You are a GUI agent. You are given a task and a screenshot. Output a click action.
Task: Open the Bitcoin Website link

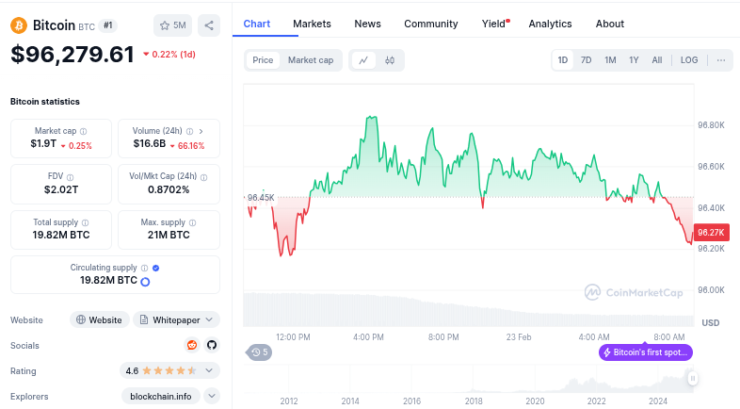coord(100,320)
